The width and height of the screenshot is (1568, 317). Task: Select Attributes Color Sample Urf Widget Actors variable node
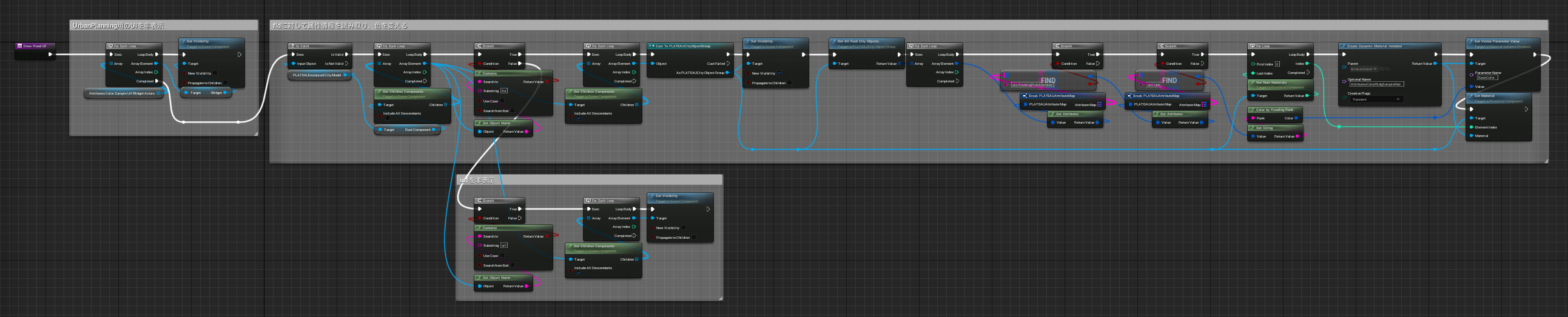coord(124,93)
